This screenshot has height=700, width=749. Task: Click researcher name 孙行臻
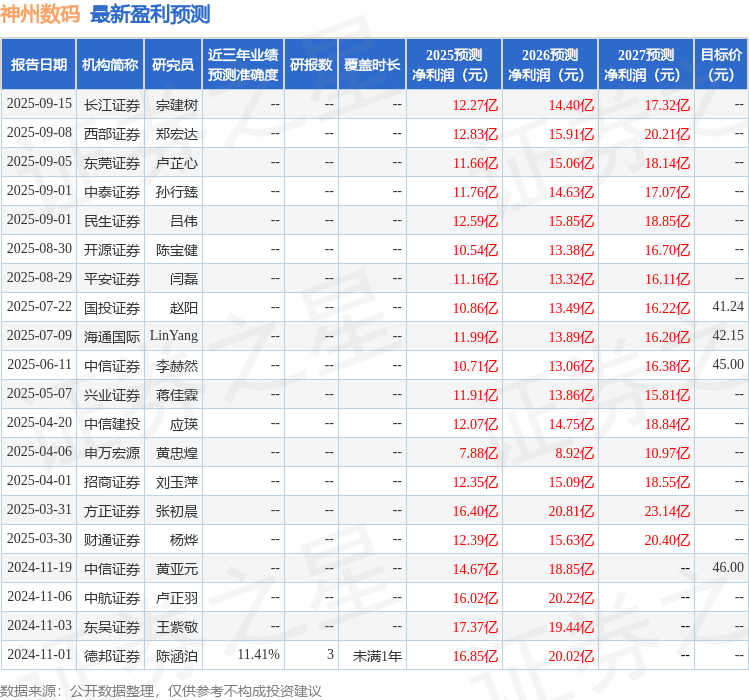coord(177,192)
